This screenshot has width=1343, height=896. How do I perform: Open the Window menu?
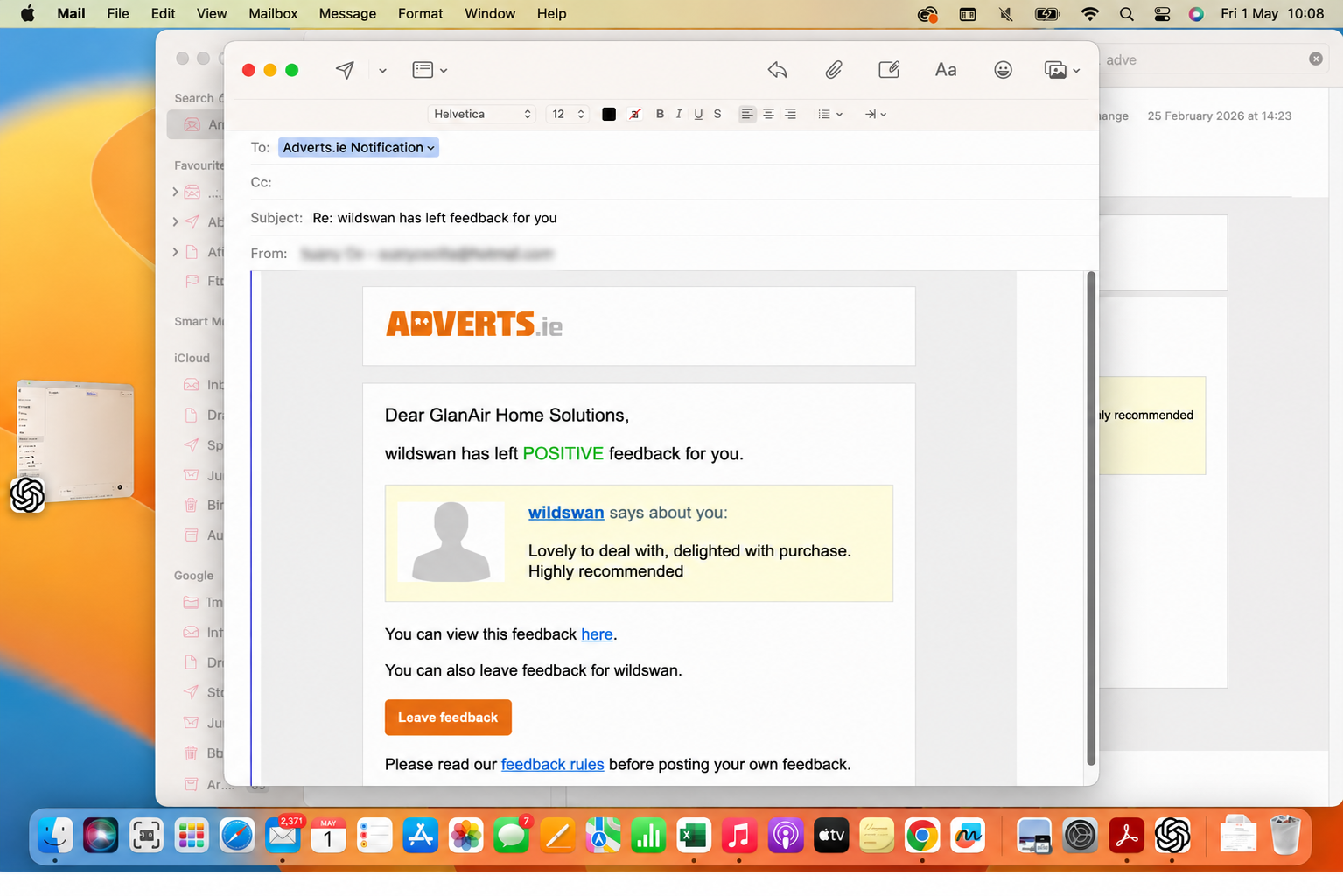tap(490, 14)
